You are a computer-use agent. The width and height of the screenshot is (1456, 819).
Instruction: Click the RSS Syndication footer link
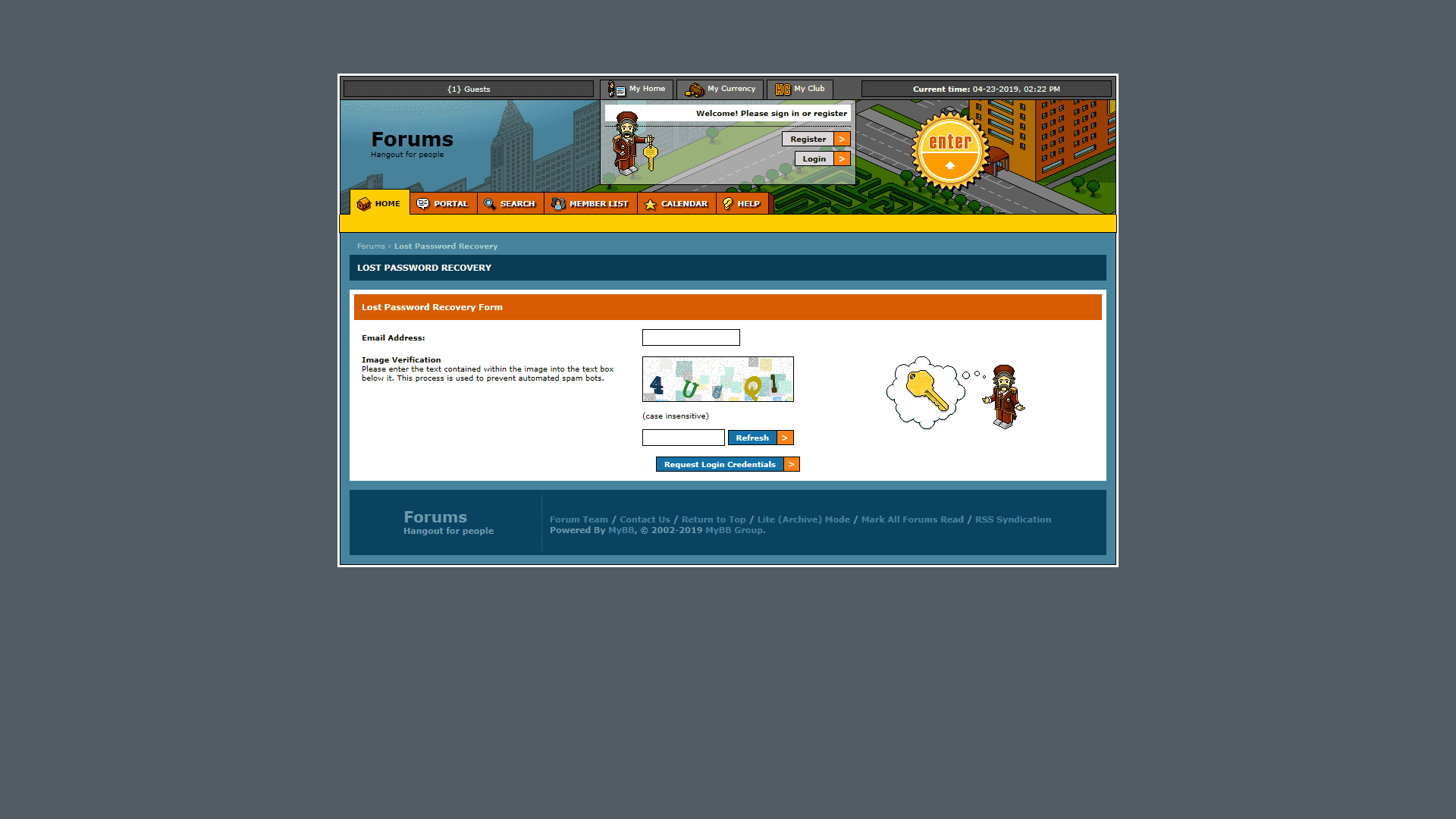click(x=1013, y=519)
